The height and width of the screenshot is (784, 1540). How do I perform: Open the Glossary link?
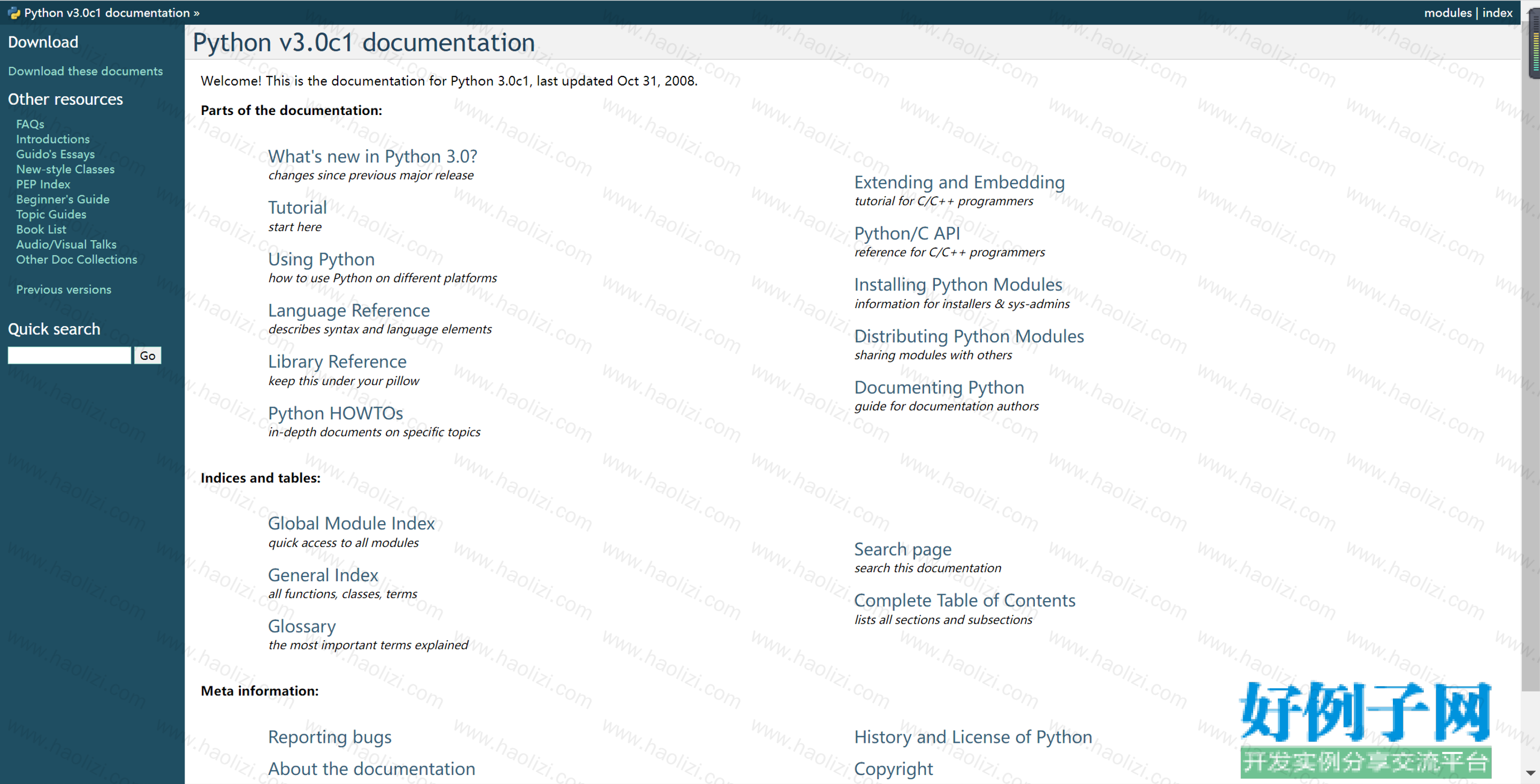click(x=302, y=626)
